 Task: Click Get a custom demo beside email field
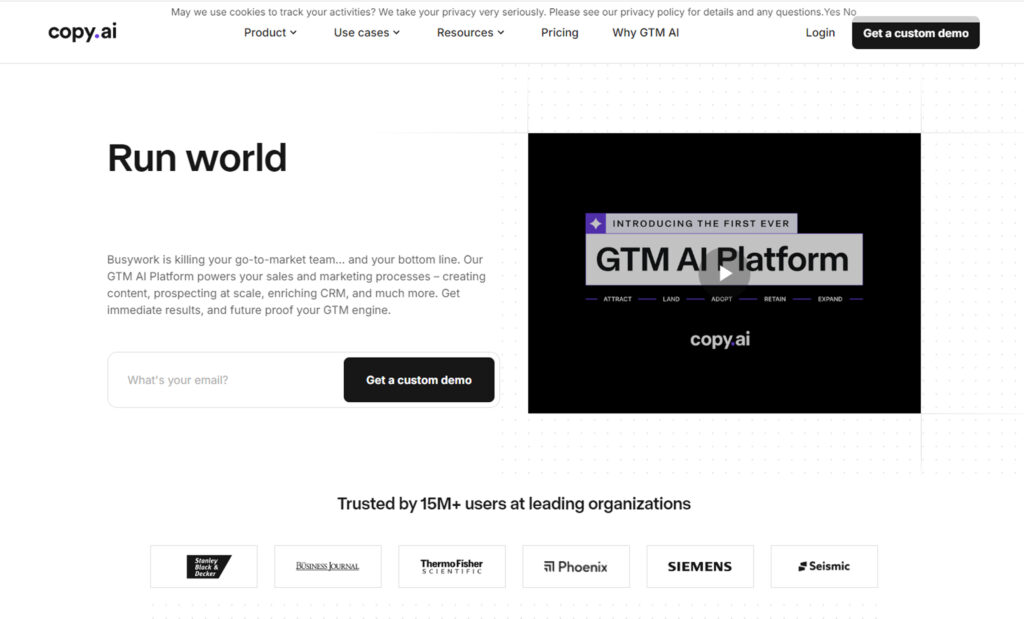(x=418, y=380)
